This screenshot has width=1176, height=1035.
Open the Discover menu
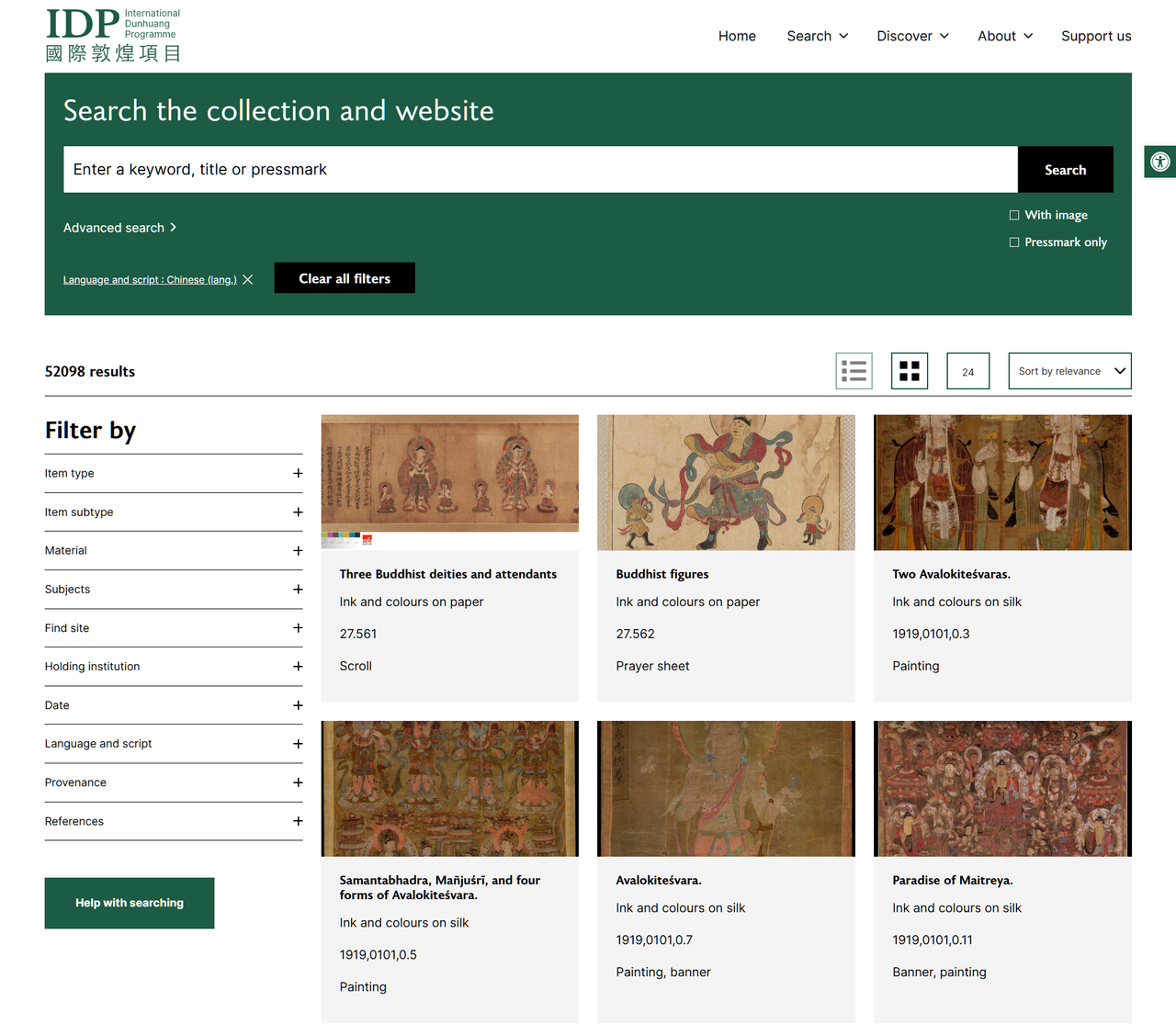click(x=912, y=36)
